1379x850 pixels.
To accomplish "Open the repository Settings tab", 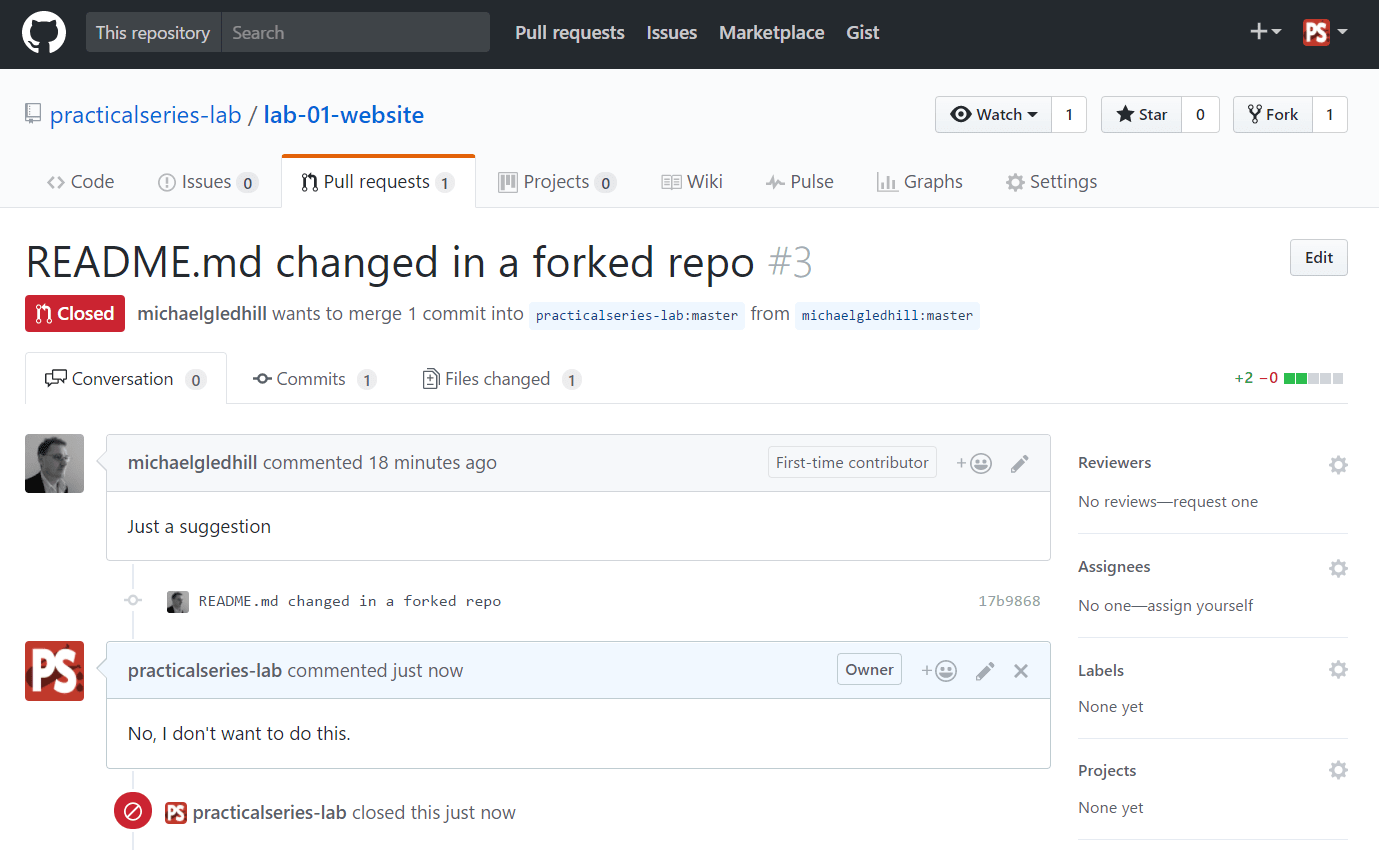I will (x=1051, y=182).
